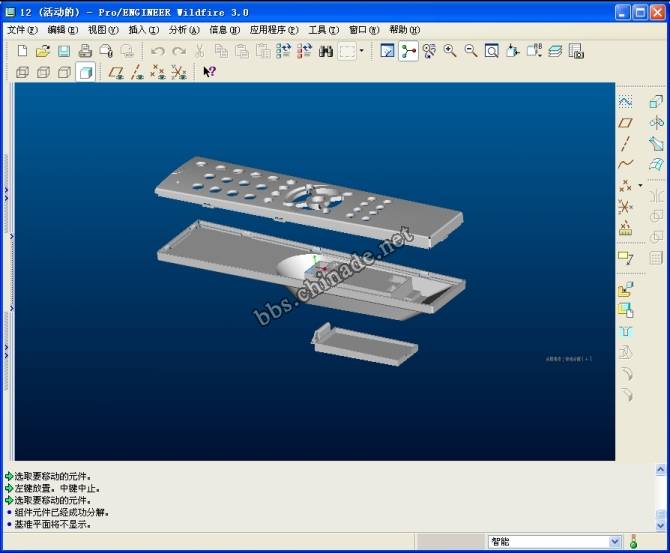Open the 帮助 (Help) menu
The width and height of the screenshot is (670, 553).
(404, 30)
